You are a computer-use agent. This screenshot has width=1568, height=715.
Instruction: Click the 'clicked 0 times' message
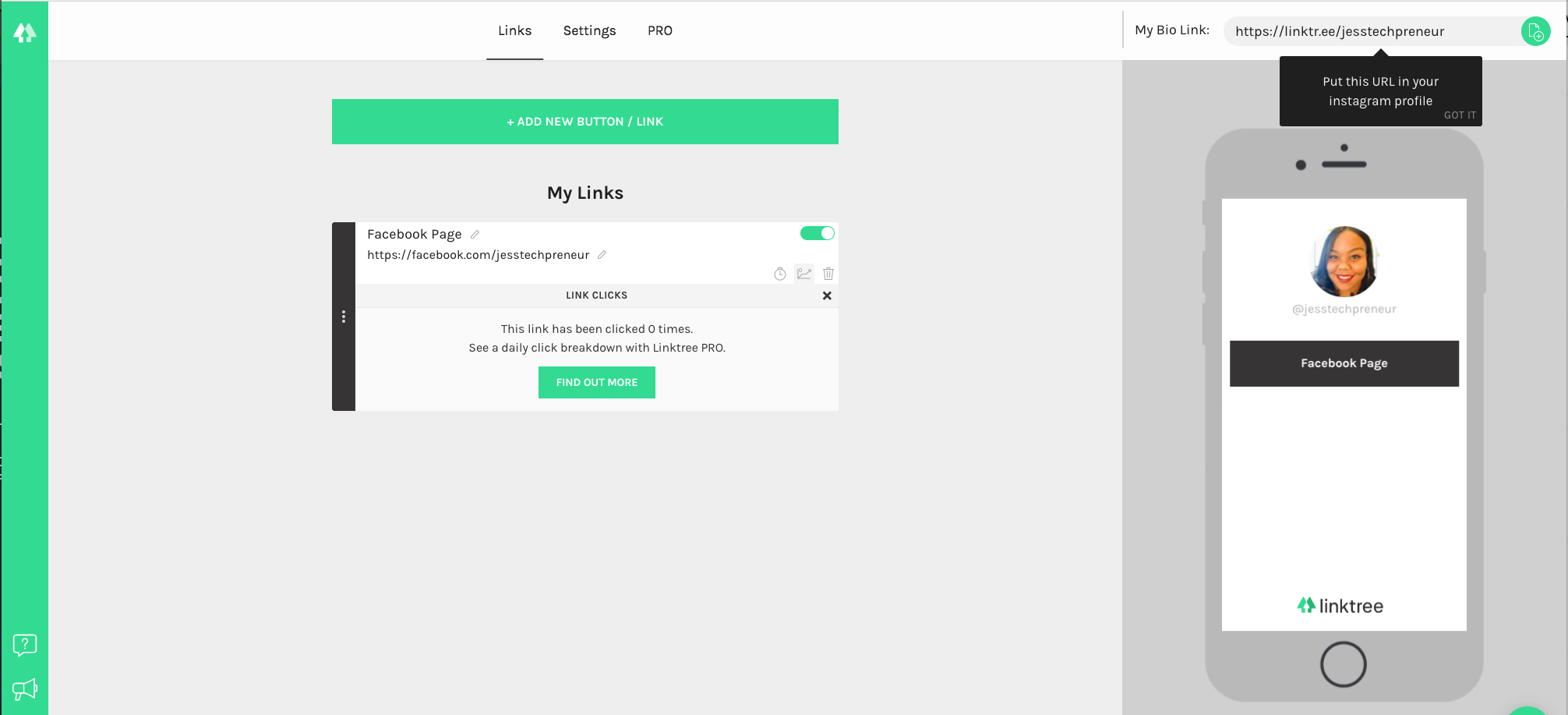point(597,329)
